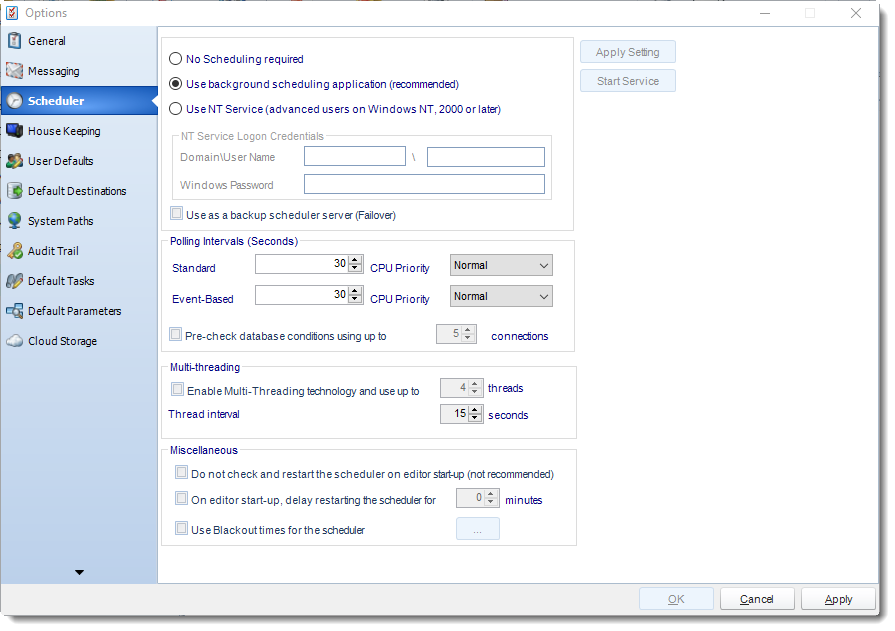This screenshot has width=895, height=631.
Task: Increase pre-check connections count
Action: point(468,330)
